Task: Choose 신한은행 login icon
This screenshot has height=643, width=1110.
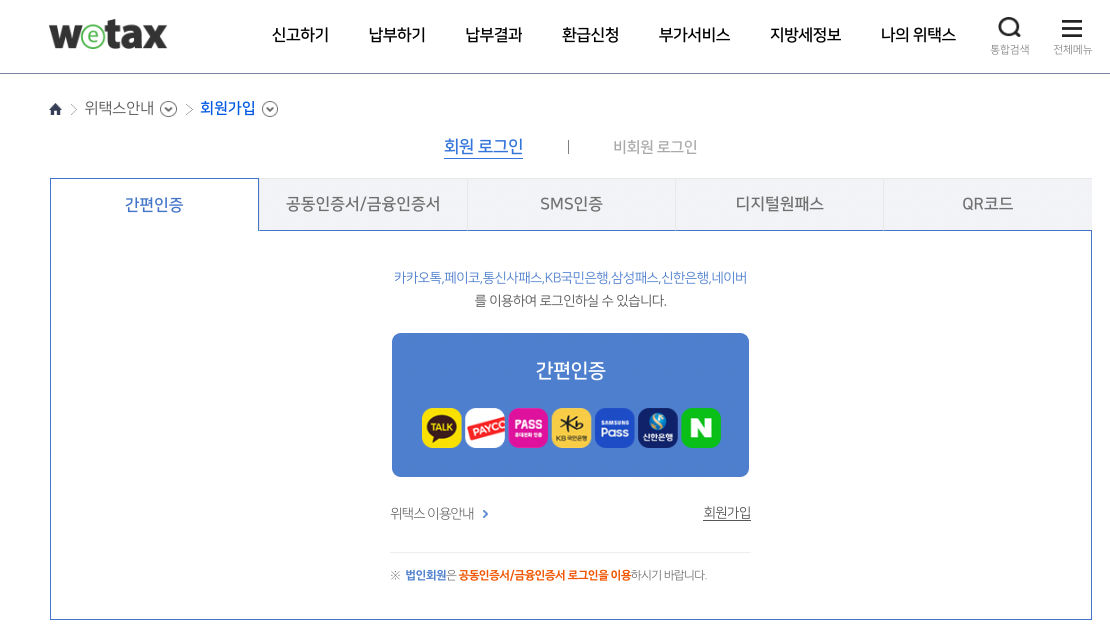Action: 658,428
